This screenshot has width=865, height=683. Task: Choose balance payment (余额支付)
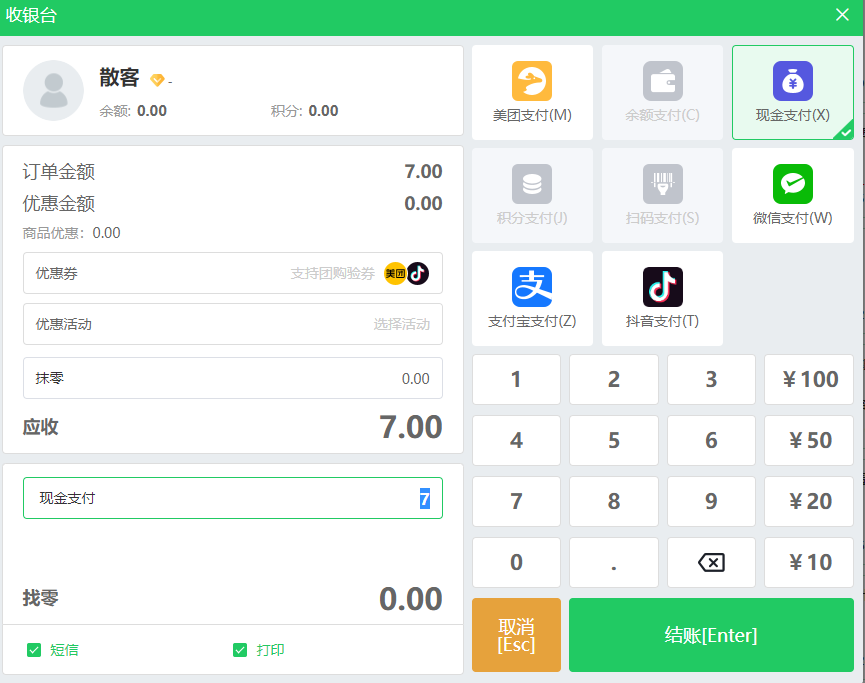663,92
